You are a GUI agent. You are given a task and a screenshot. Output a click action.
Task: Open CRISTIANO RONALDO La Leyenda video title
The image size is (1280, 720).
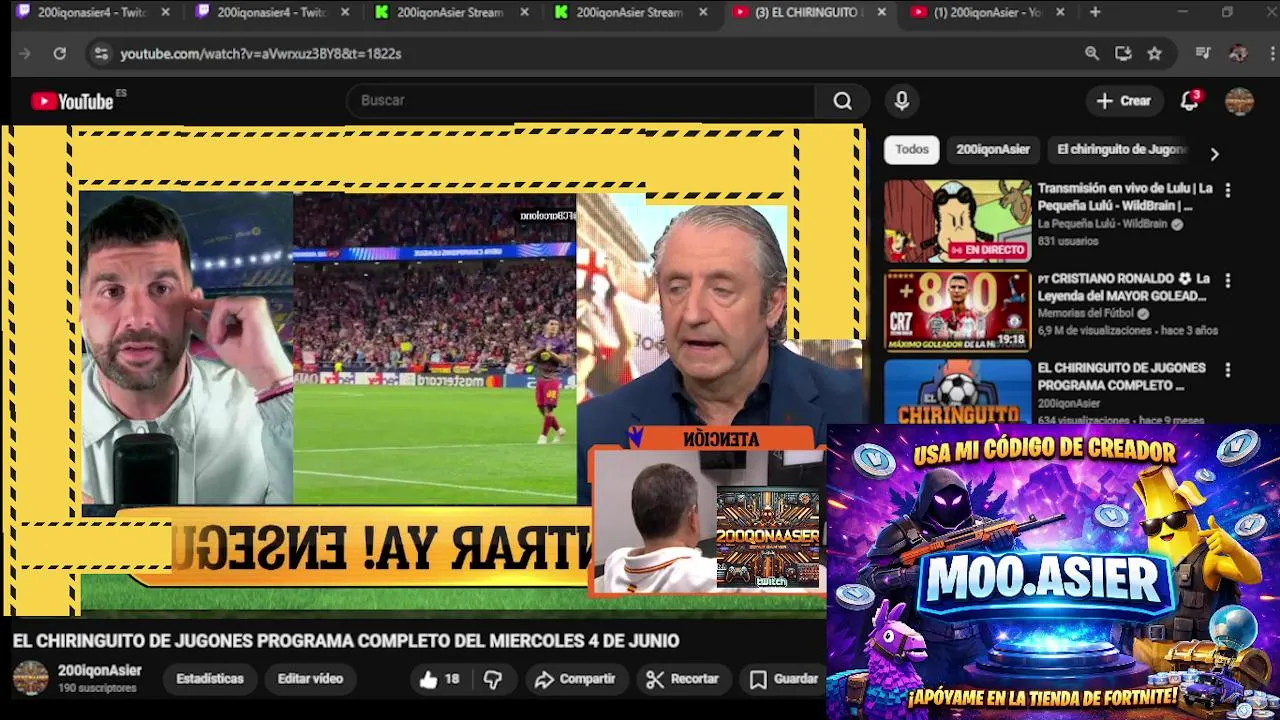coord(1124,287)
